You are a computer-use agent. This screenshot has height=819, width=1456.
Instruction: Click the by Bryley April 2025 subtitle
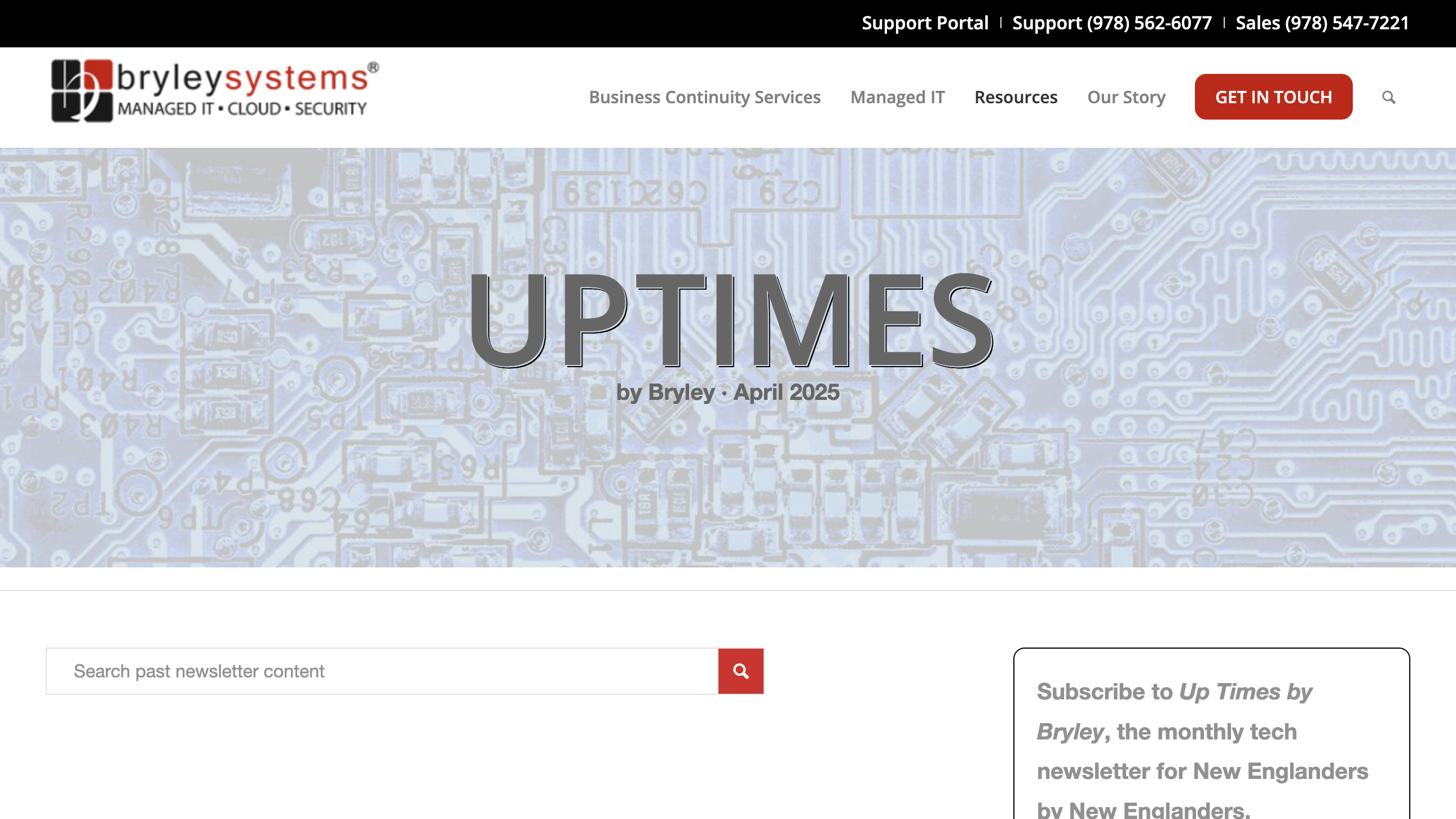(727, 392)
